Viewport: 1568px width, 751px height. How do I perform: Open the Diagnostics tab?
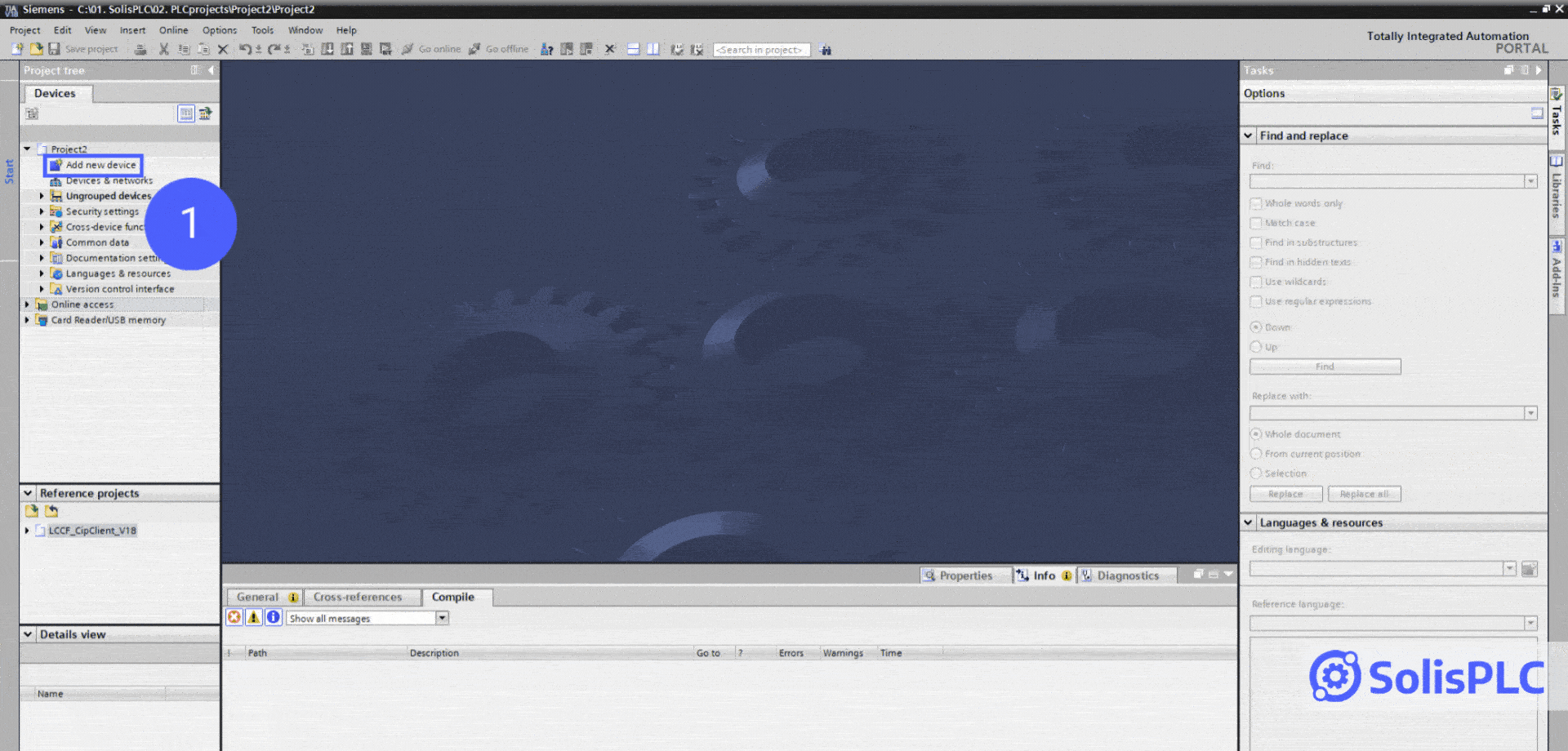coord(1127,575)
